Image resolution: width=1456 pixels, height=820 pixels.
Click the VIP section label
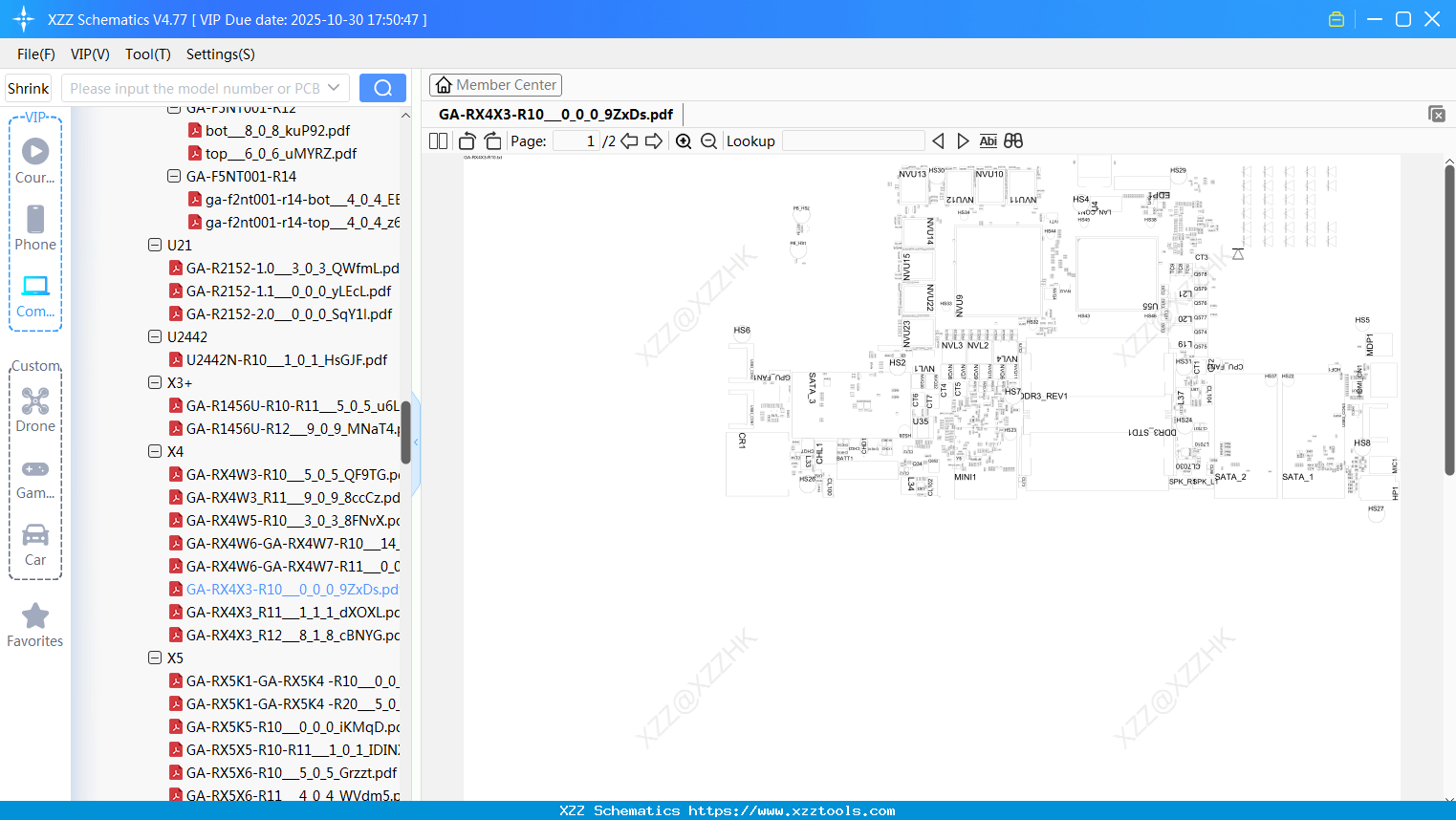[x=35, y=118]
